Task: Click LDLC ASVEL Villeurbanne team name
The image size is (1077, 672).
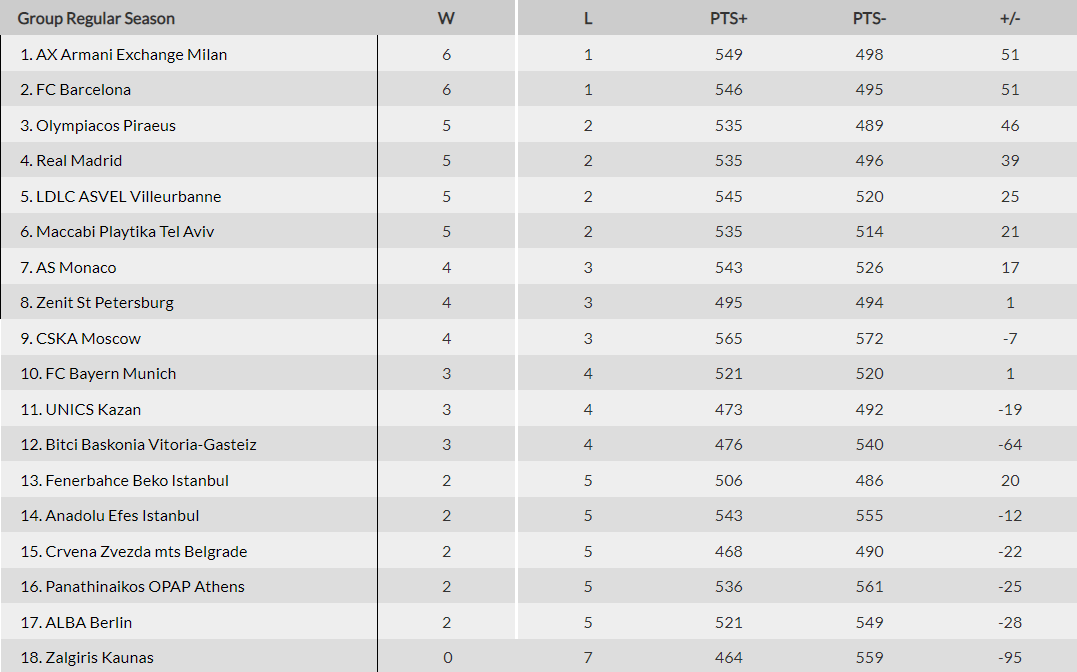Action: (x=128, y=196)
